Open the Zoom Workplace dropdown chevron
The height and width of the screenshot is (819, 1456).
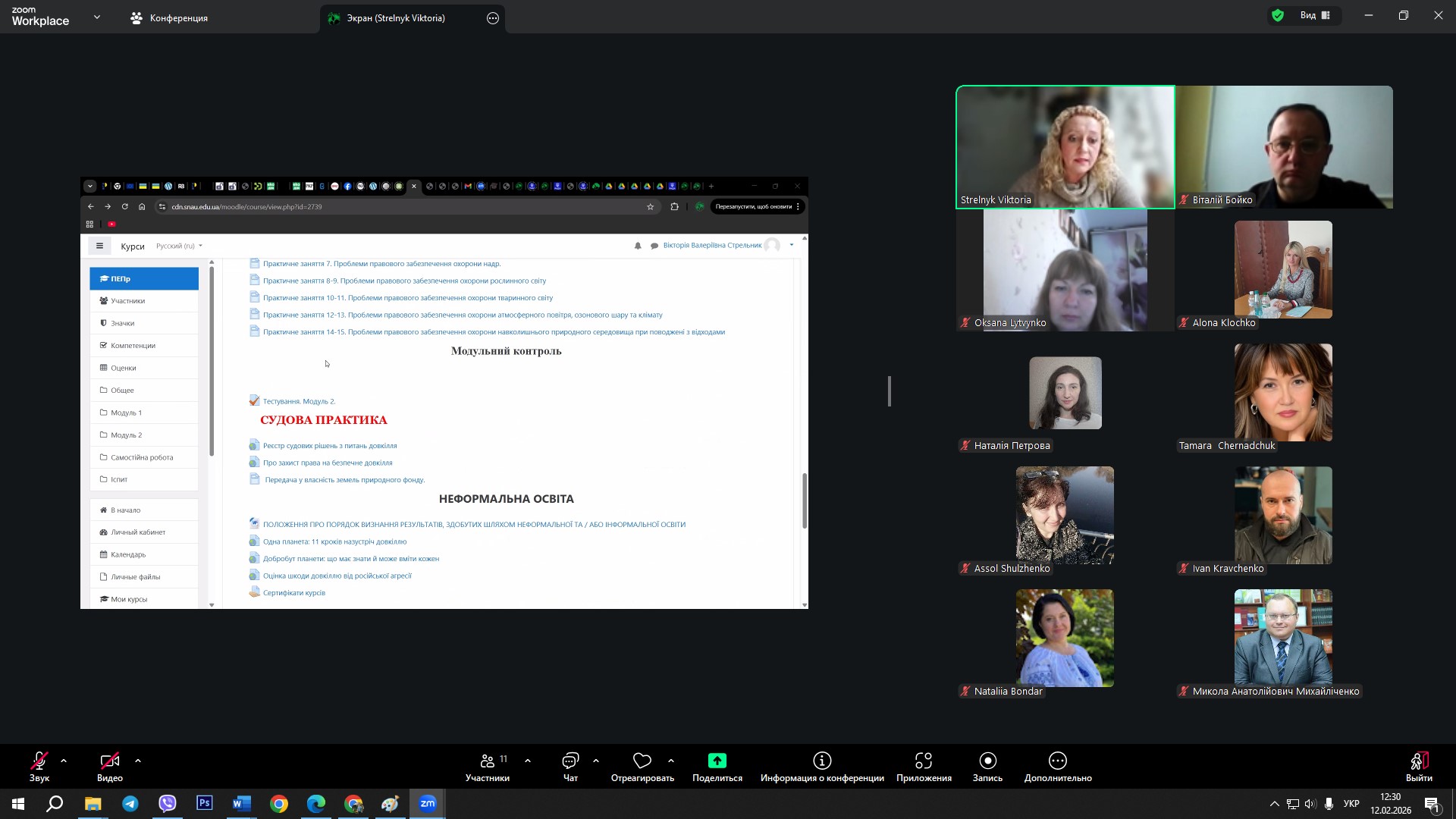point(97,17)
